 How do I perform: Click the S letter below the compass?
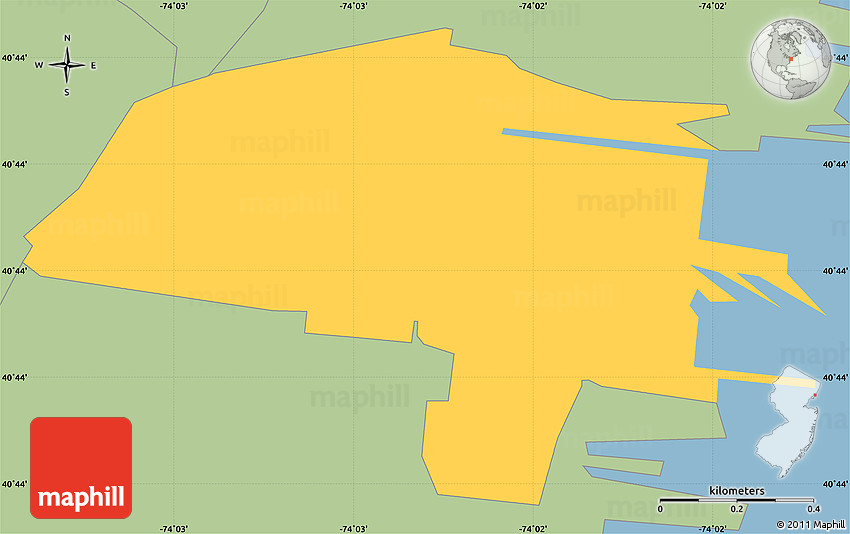pyautogui.click(x=67, y=93)
